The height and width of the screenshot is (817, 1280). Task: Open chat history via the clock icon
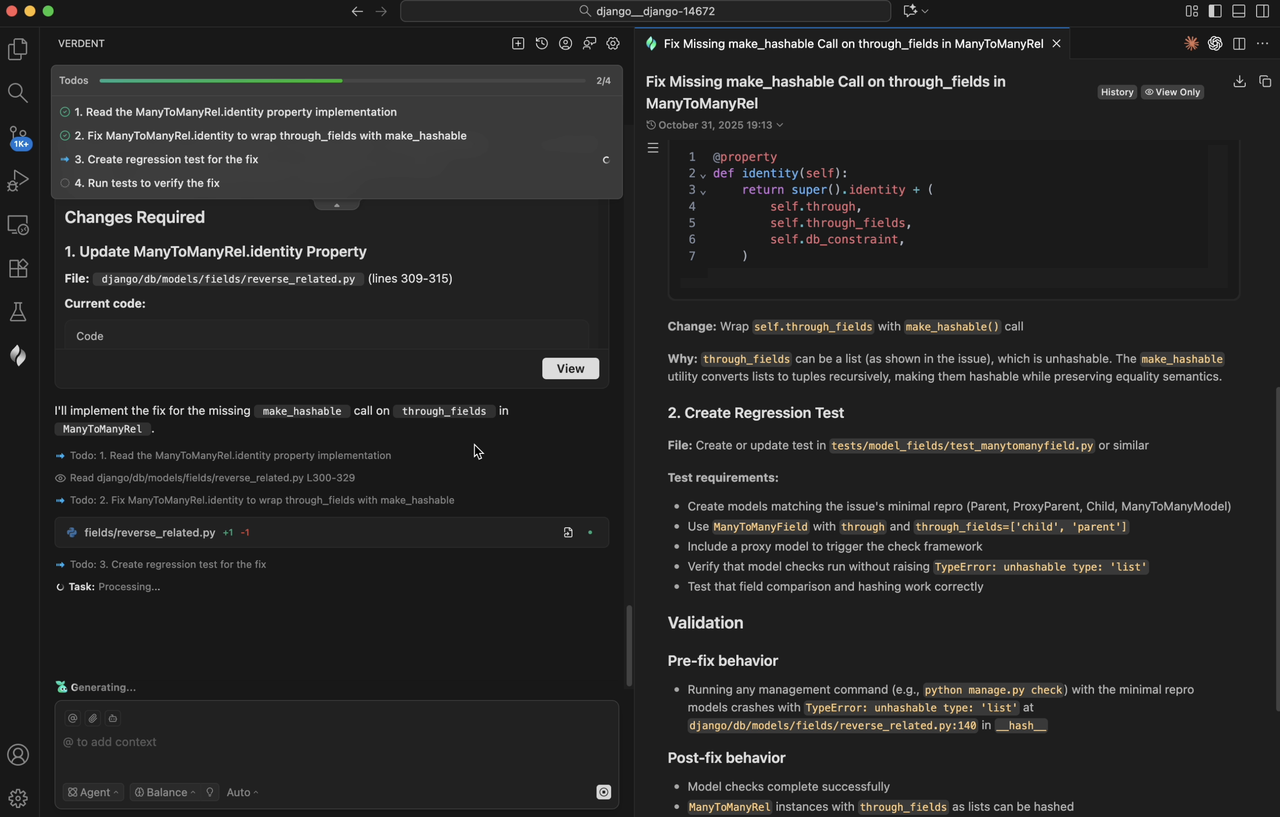click(x=541, y=43)
